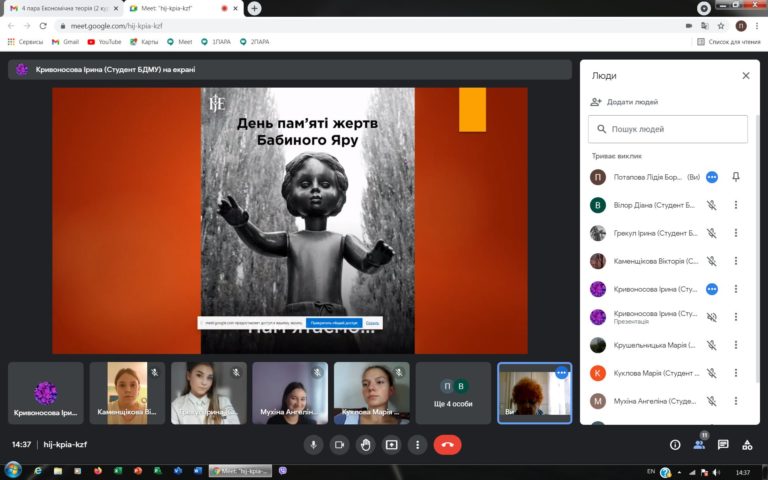Image resolution: width=768 pixels, height=480 pixels.
Task: Open options for Кривоносова Ірина speaking row
Action: tap(736, 289)
